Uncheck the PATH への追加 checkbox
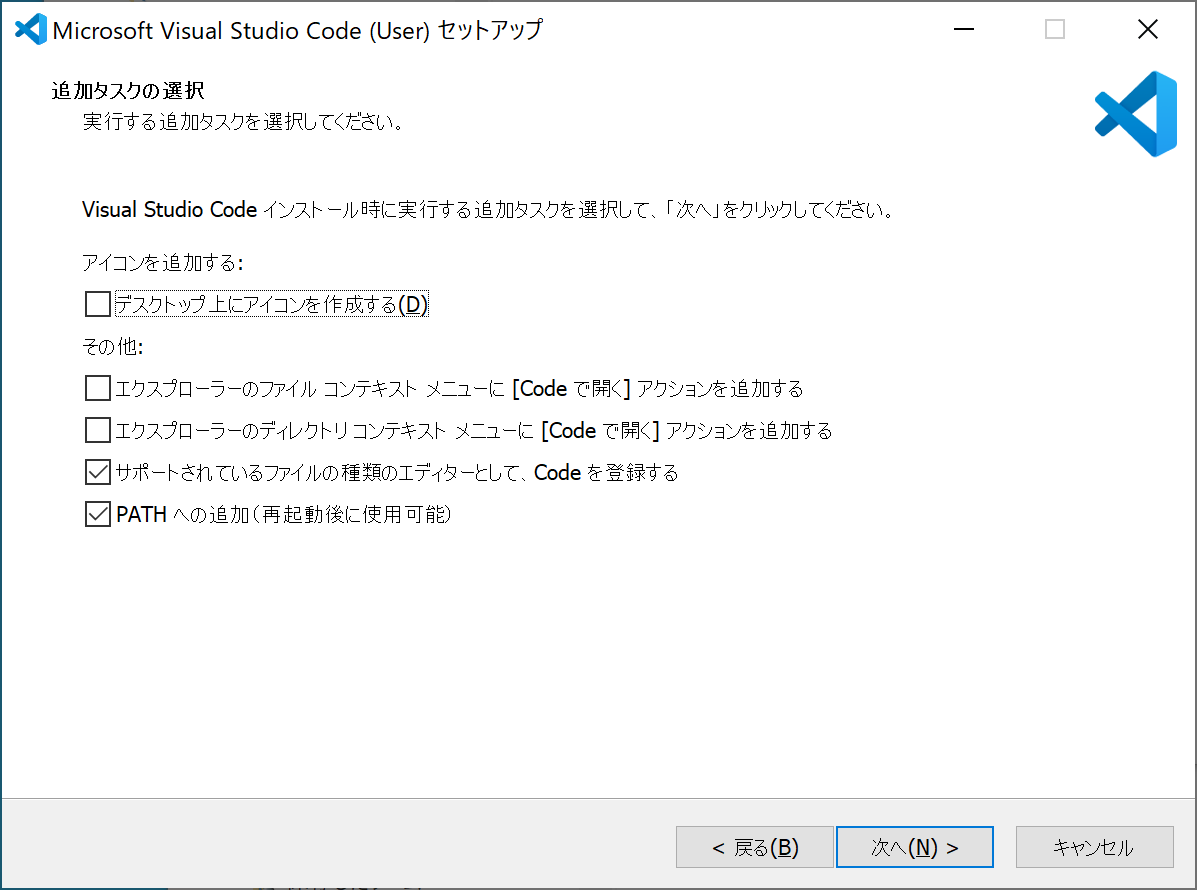Image resolution: width=1197 pixels, height=890 pixels. 98,514
